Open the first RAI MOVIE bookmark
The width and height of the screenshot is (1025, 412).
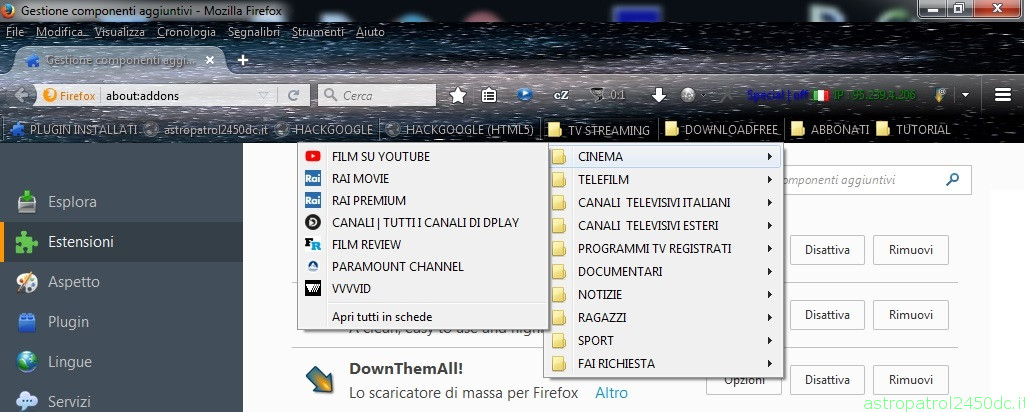pos(422,179)
